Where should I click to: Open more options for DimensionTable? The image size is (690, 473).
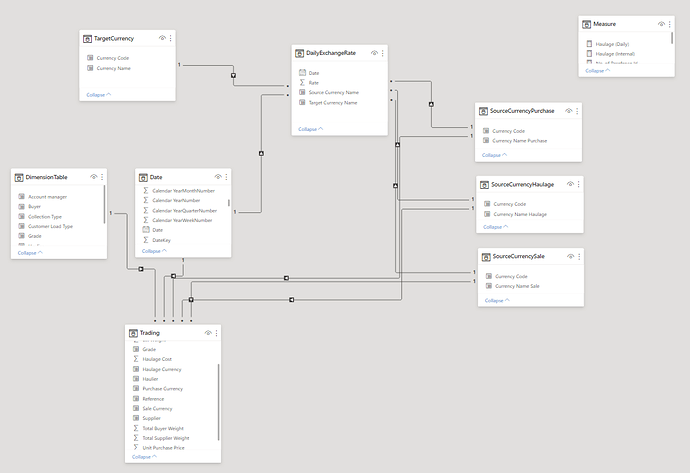[x=102, y=177]
